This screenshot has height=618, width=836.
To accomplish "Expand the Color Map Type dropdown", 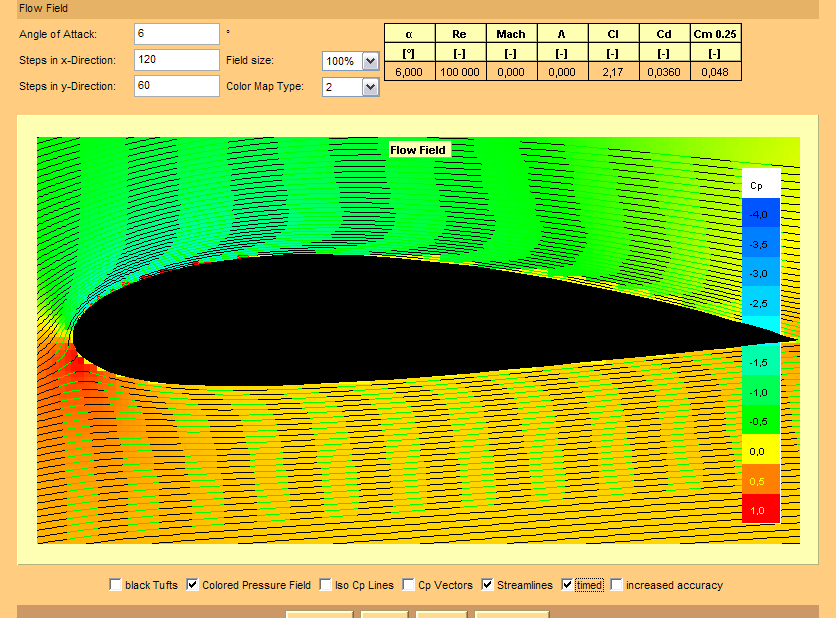I will (370, 87).
